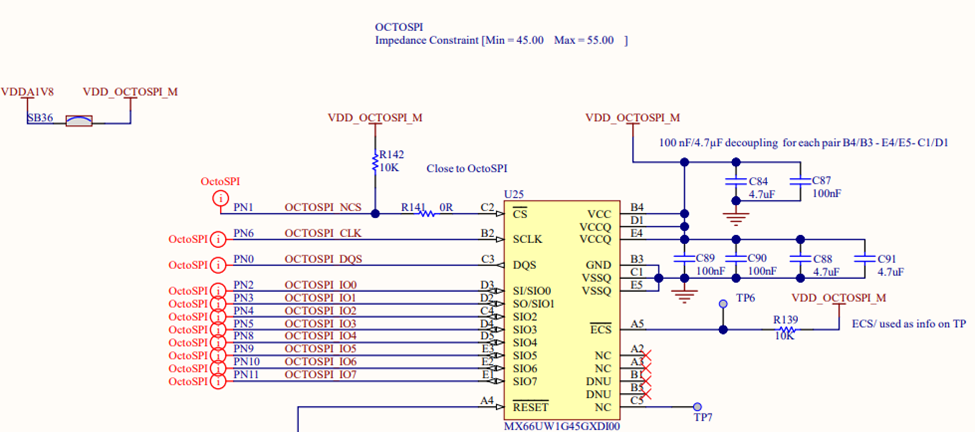Select the info marker on the OCTOSPI_DQS line
The width and height of the screenshot is (975, 432).
click(x=218, y=265)
